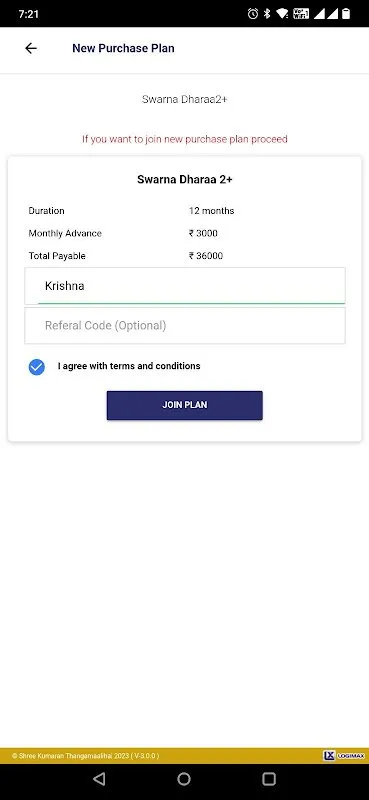Uncheck the terms and conditions checkbox
369x800 pixels.
click(37, 367)
